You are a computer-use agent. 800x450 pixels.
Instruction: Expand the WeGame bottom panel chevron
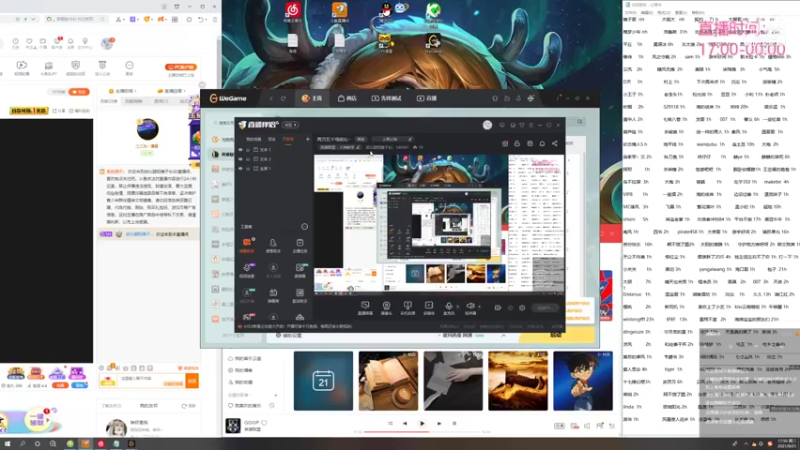504,336
